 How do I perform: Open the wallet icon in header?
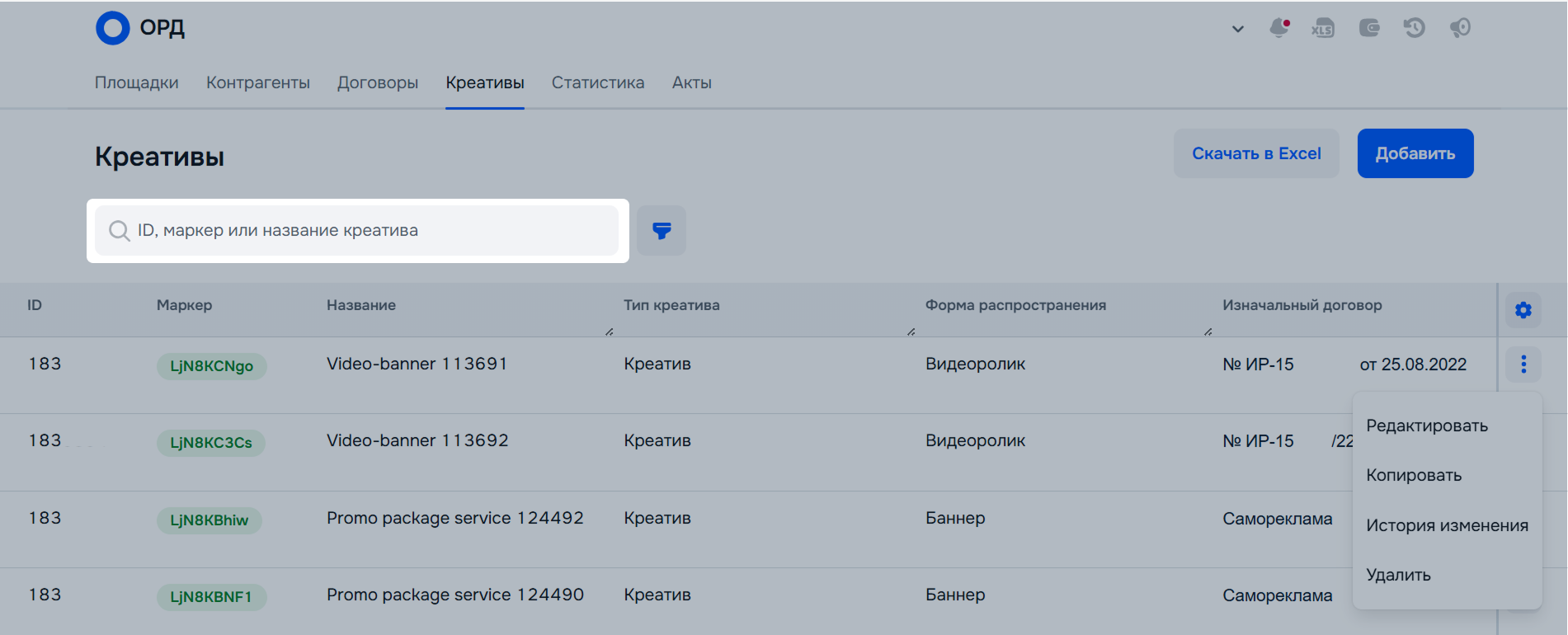pyautogui.click(x=1369, y=28)
